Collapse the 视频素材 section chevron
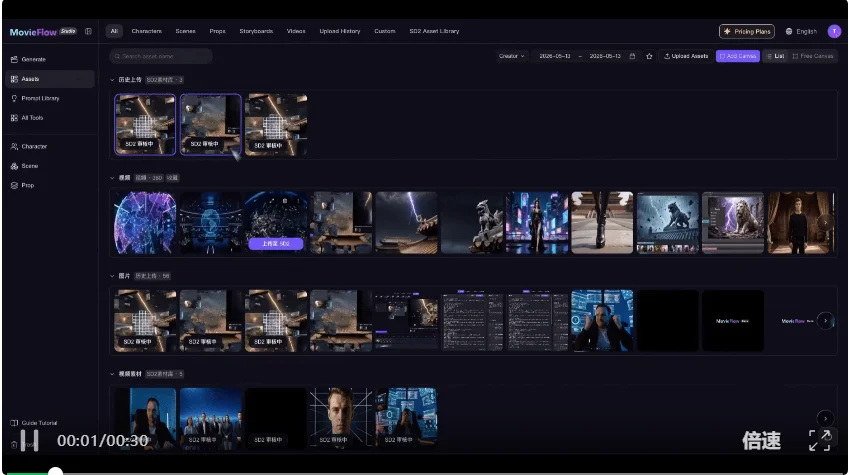The height and width of the screenshot is (475, 849). pos(112,374)
